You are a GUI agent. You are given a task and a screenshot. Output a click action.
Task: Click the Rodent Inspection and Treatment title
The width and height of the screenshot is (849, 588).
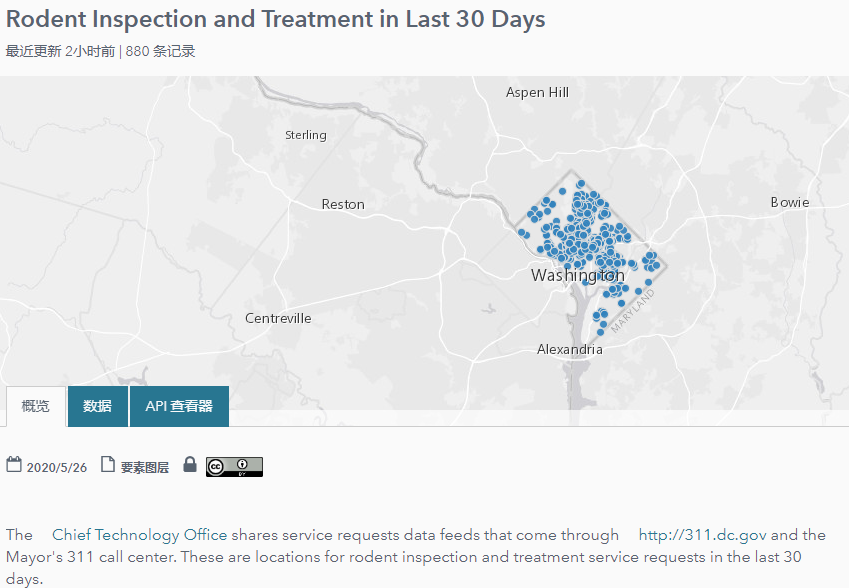(x=276, y=19)
